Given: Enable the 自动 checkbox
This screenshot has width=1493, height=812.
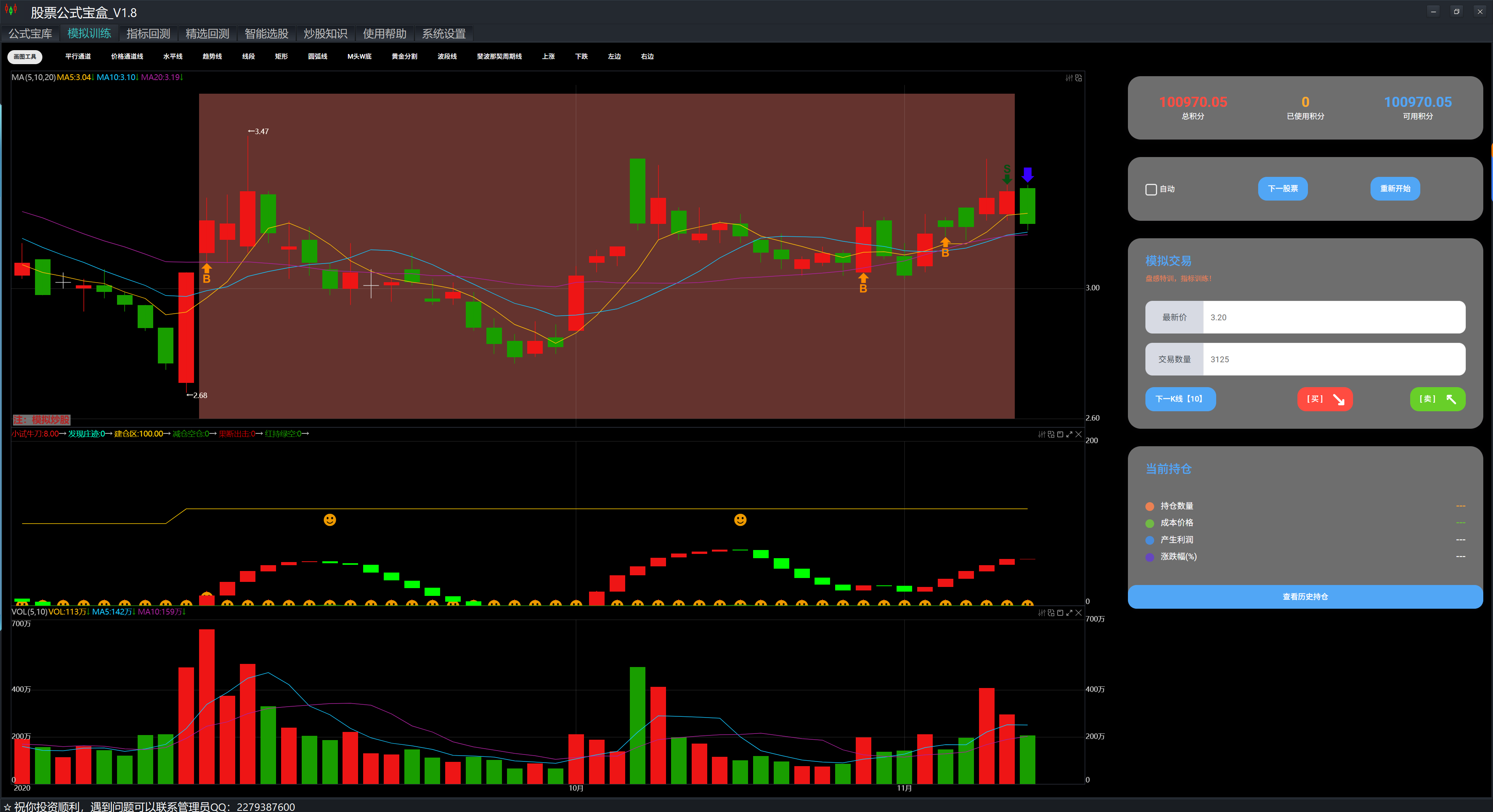Looking at the screenshot, I should coord(1151,190).
